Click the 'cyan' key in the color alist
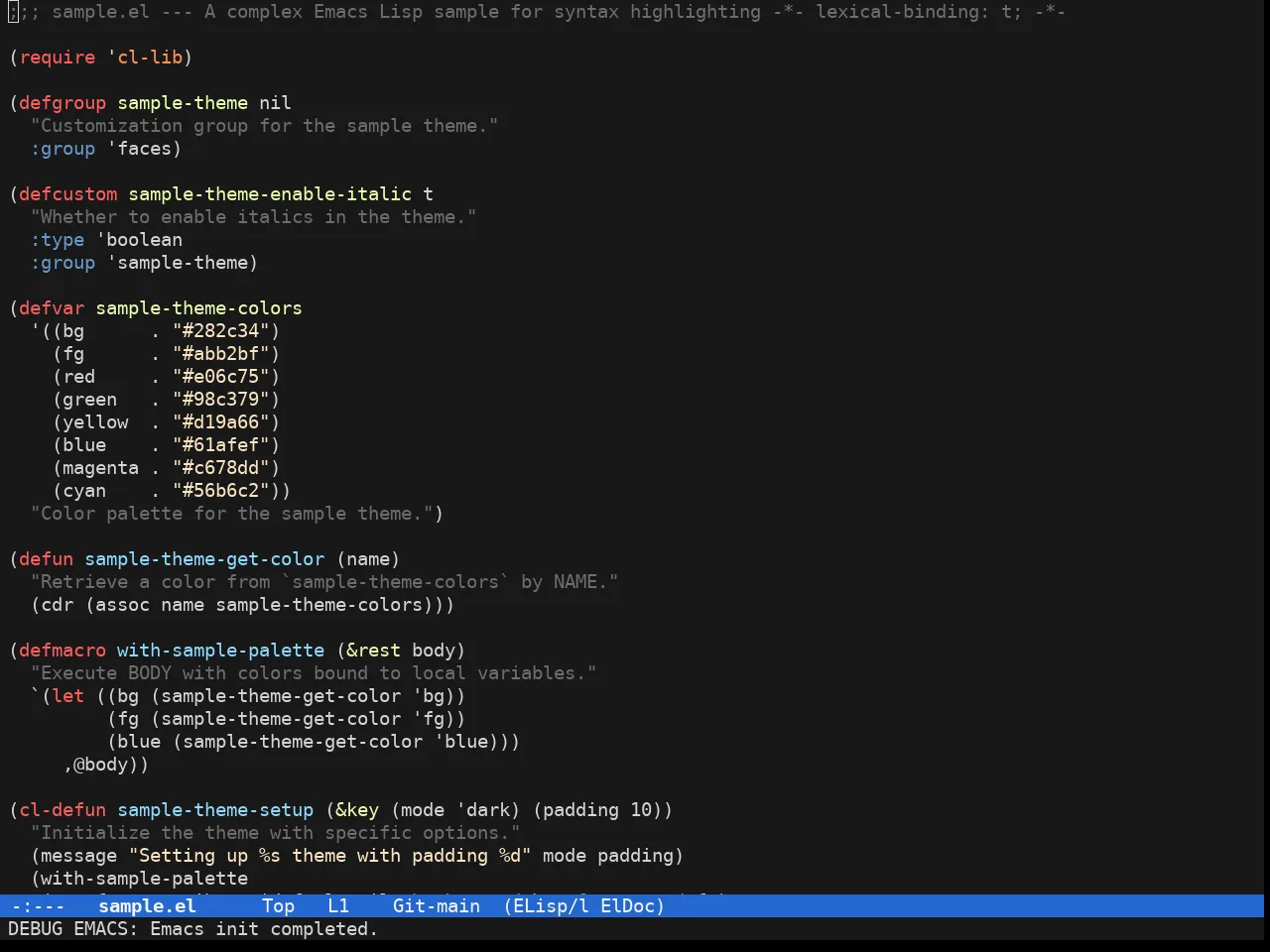This screenshot has height=952, width=1270. [84, 491]
